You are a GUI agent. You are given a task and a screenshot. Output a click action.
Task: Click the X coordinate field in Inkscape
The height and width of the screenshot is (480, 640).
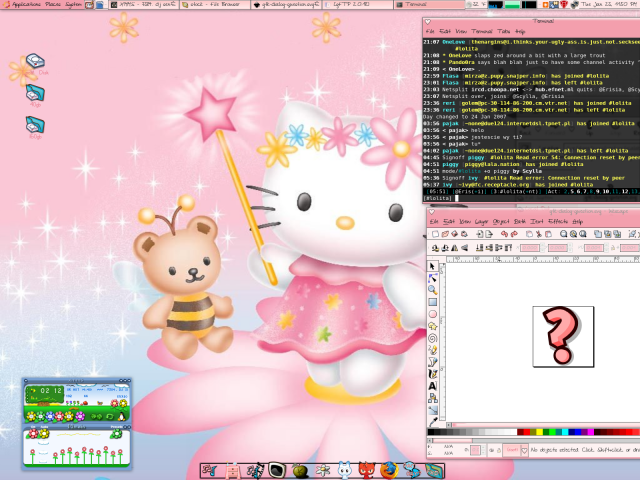(x=530, y=248)
